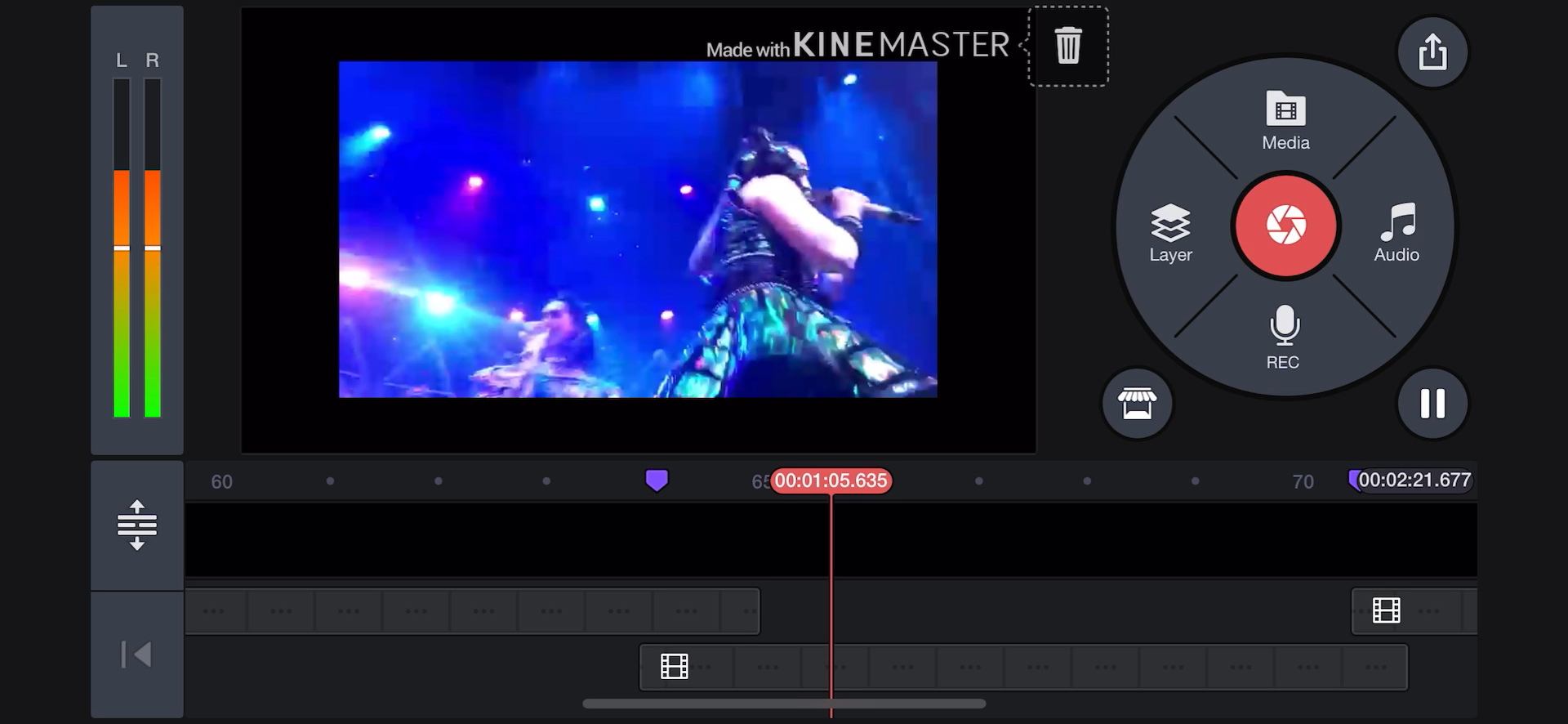1568x724 pixels.
Task: Select the upper left layer clip
Action: [x=472, y=611]
